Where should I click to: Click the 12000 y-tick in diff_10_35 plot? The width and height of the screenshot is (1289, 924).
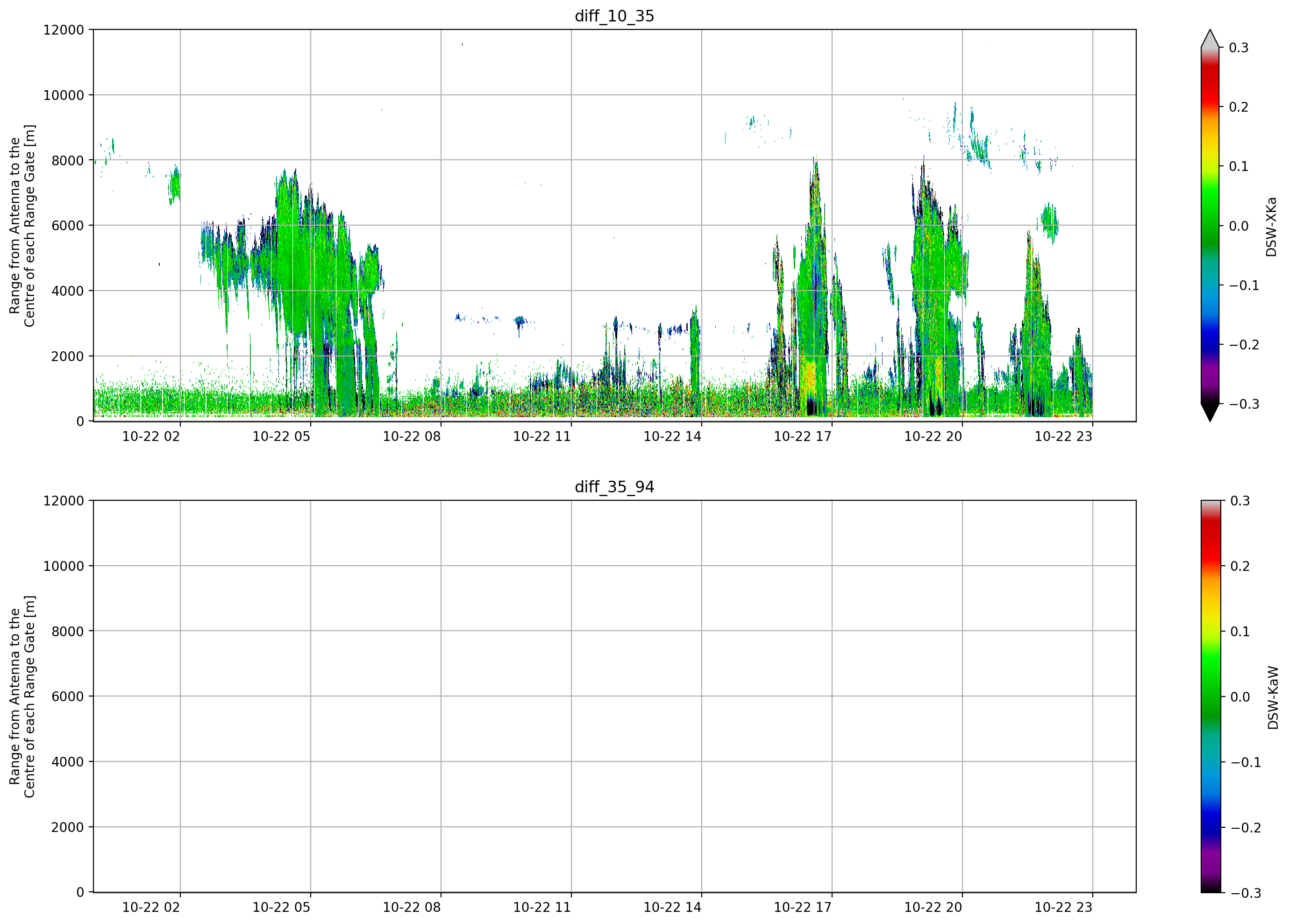(64, 30)
